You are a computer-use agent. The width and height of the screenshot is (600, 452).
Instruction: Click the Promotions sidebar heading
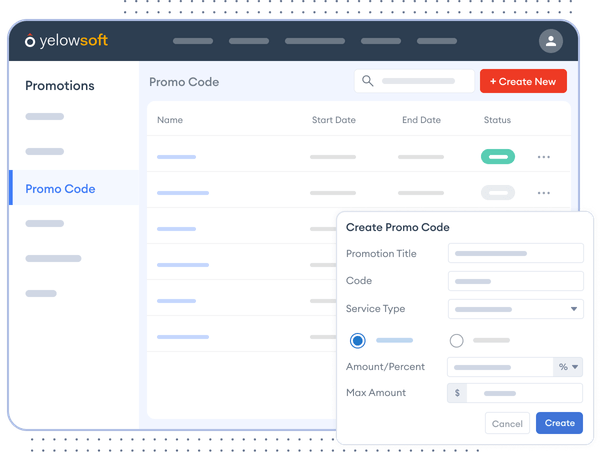60,85
